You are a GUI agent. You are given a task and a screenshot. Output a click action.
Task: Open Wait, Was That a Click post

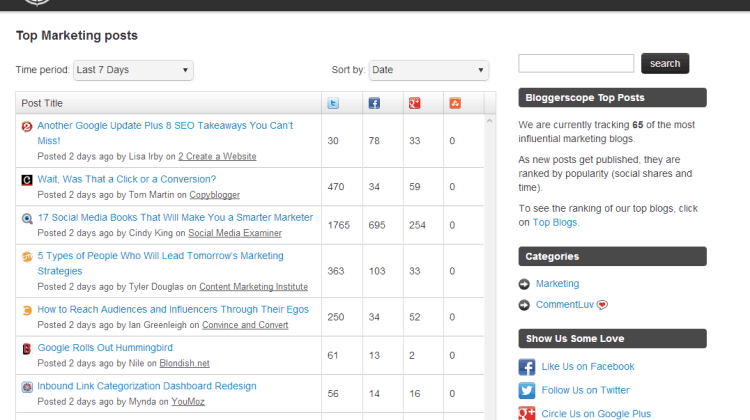click(127, 179)
